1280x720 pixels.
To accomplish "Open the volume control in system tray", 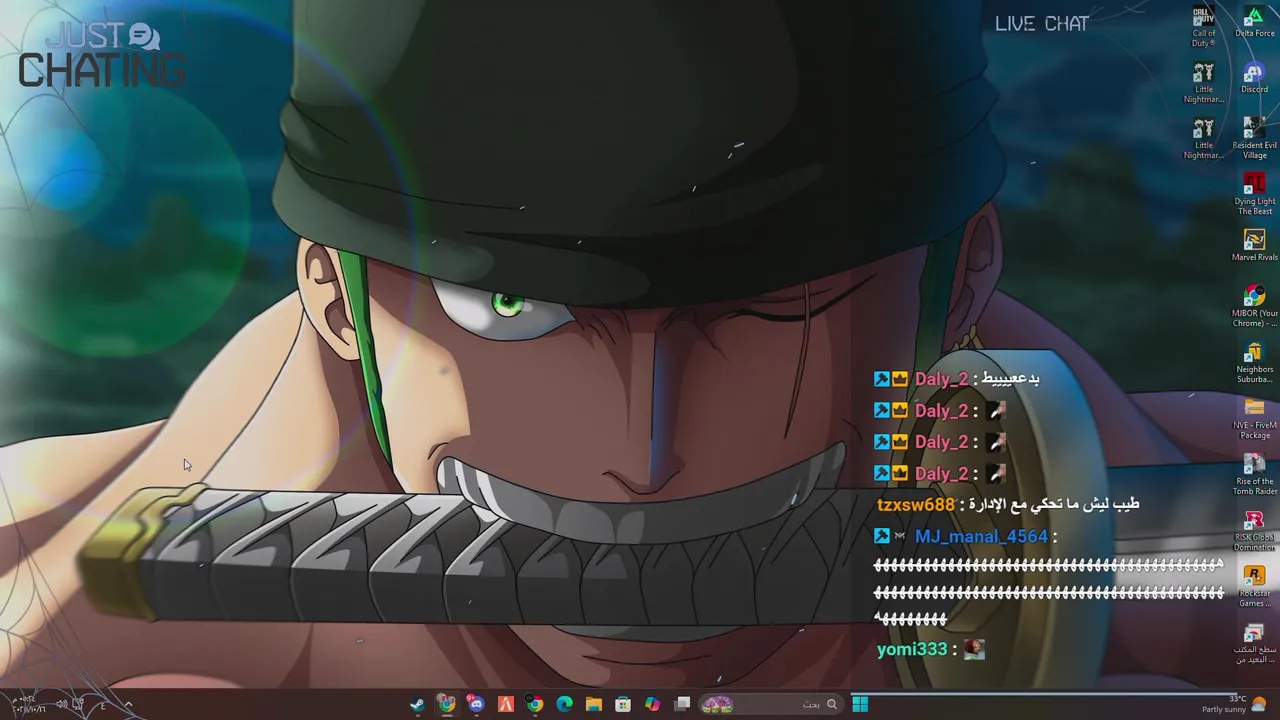I will [x=62, y=704].
